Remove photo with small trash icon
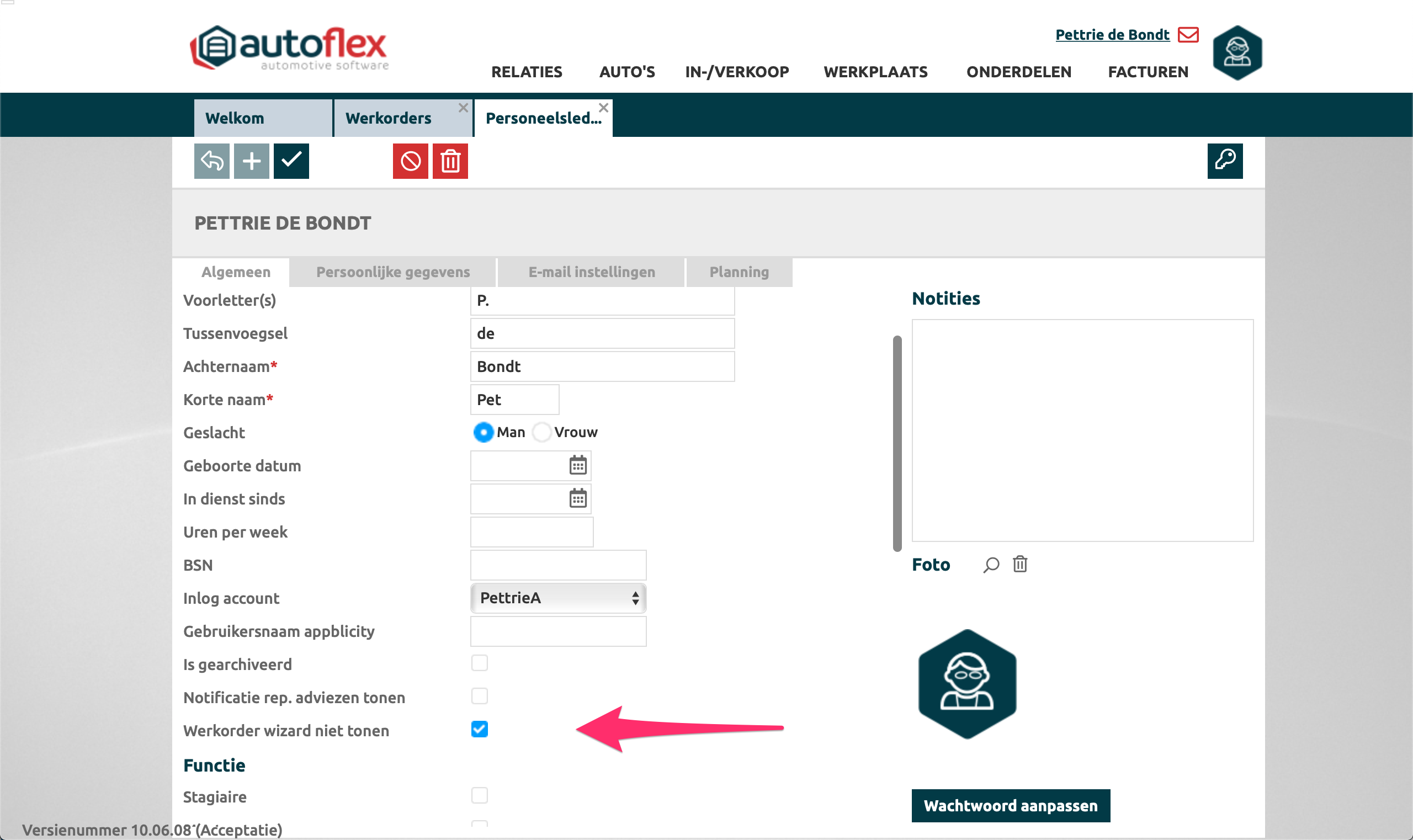This screenshot has height=840, width=1413. tap(1019, 565)
